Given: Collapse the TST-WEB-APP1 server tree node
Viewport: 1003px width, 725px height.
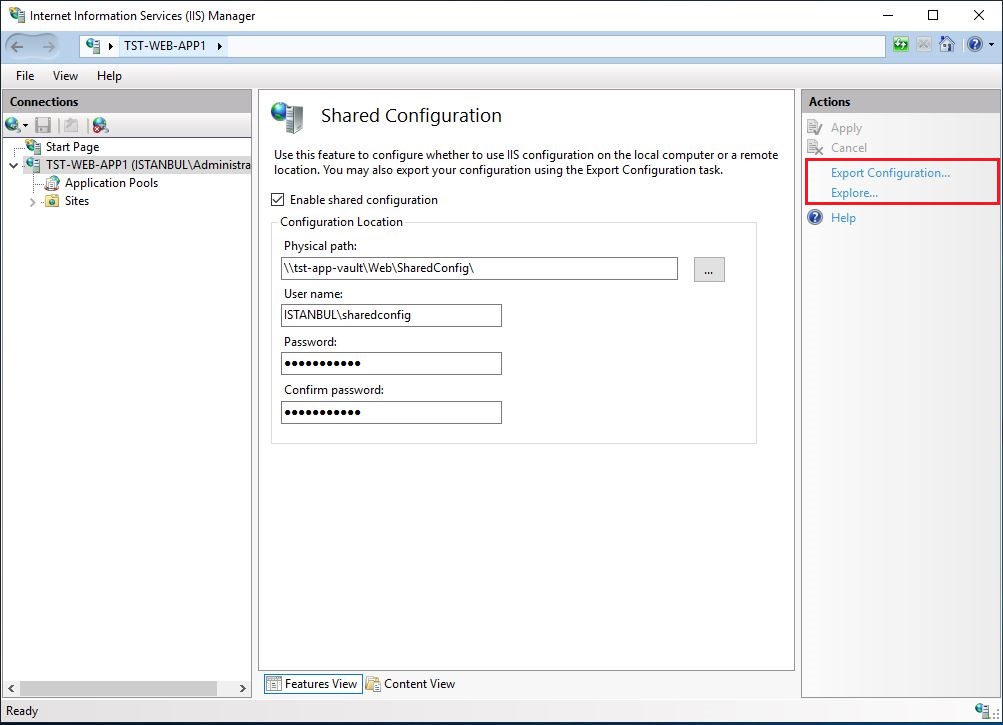Looking at the screenshot, I should pos(13,165).
